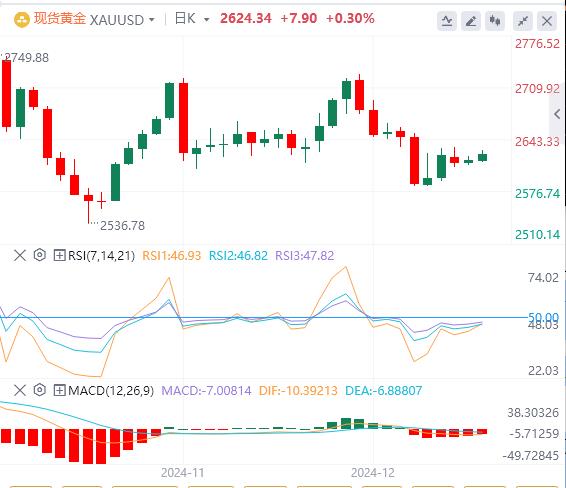The width and height of the screenshot is (566, 488).
Task: Open the indicator line chart icon
Action: click(447, 21)
